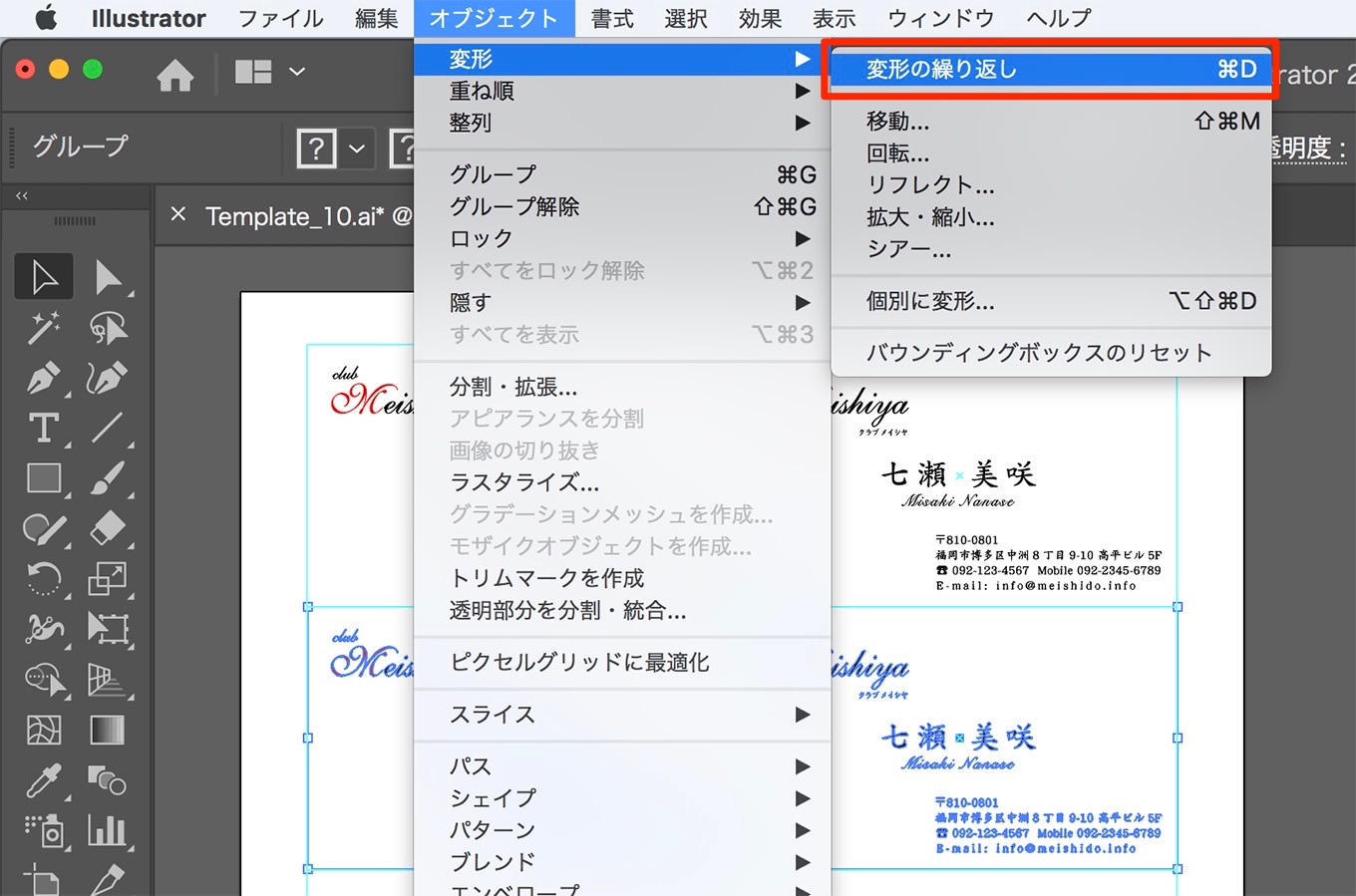The height and width of the screenshot is (896, 1356).
Task: Select the Gradient tool
Action: (108, 730)
